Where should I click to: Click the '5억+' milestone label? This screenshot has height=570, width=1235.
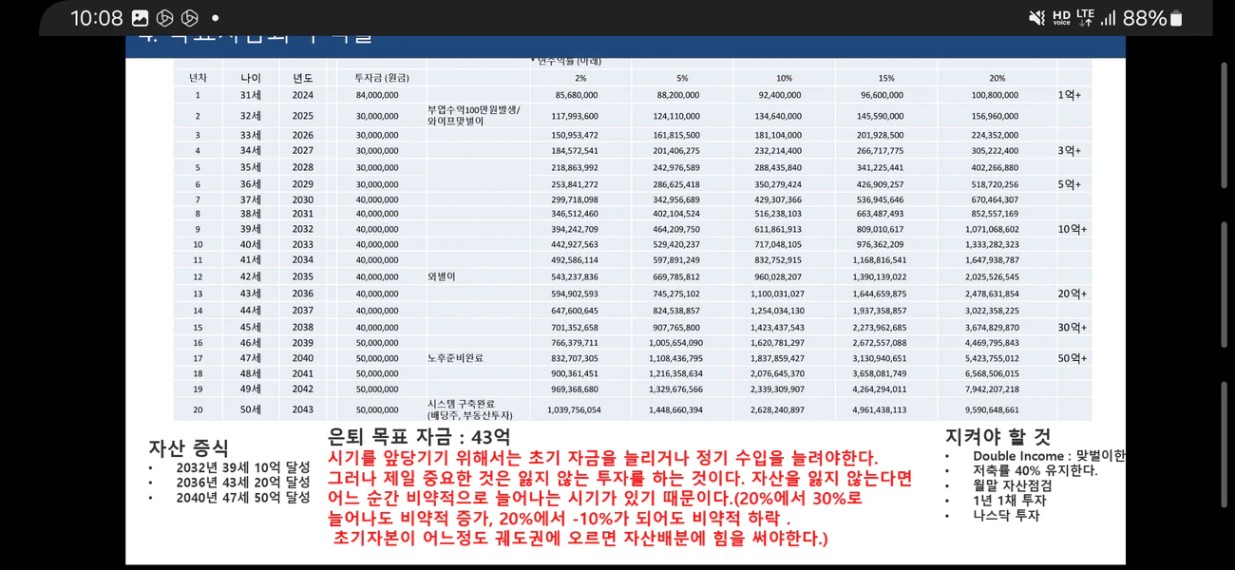click(1071, 184)
